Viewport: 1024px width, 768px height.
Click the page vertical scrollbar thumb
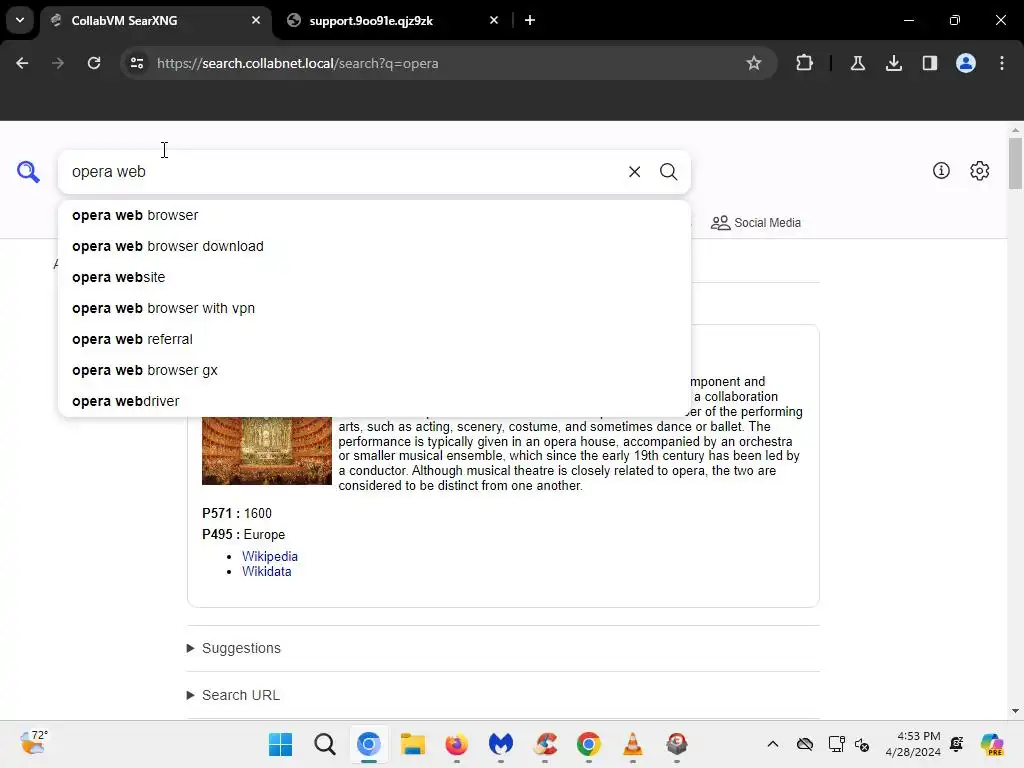coord(1015,163)
